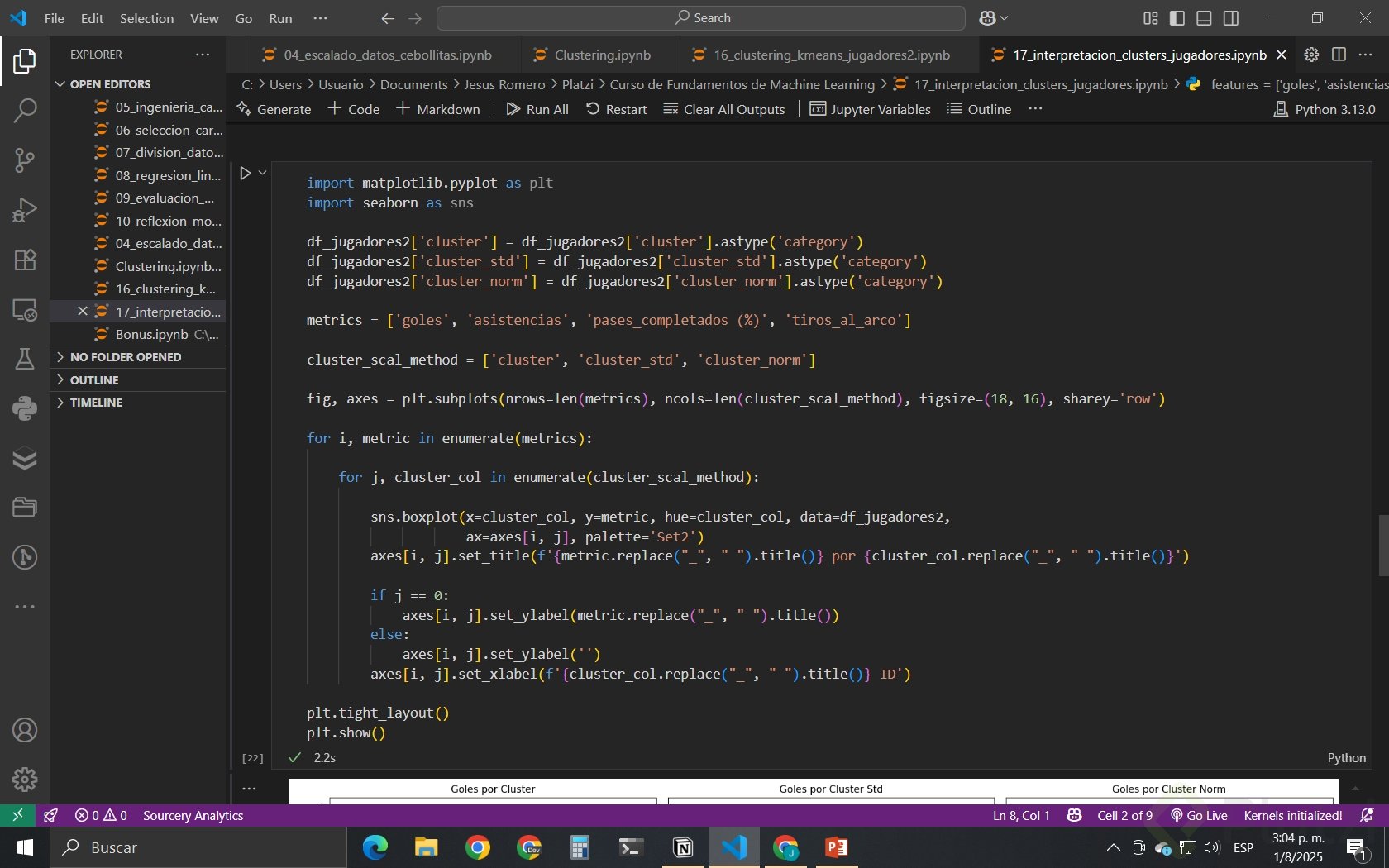Open the Extensions view
Screen dimensions: 1389x868
[x=25, y=260]
